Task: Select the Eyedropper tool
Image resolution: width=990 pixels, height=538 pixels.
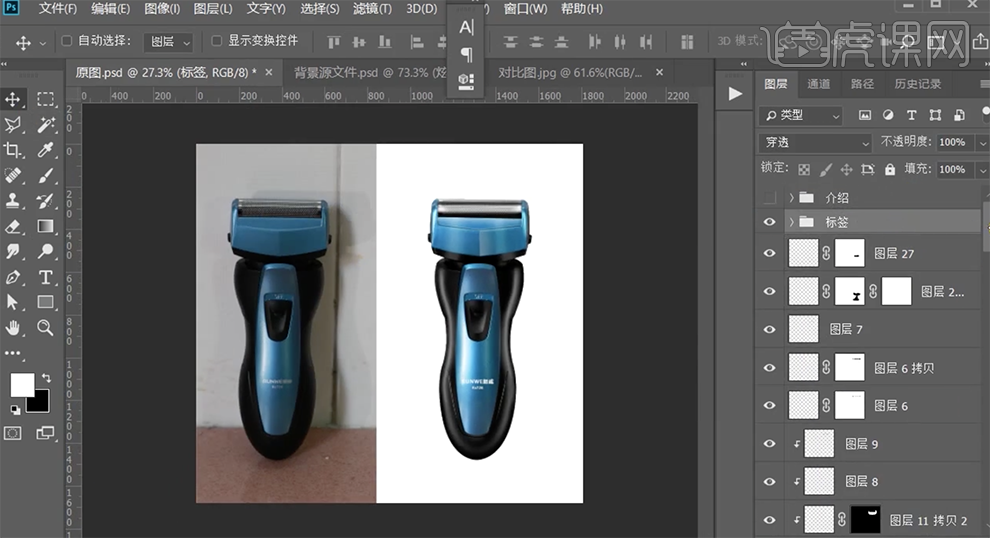Action: (45, 150)
